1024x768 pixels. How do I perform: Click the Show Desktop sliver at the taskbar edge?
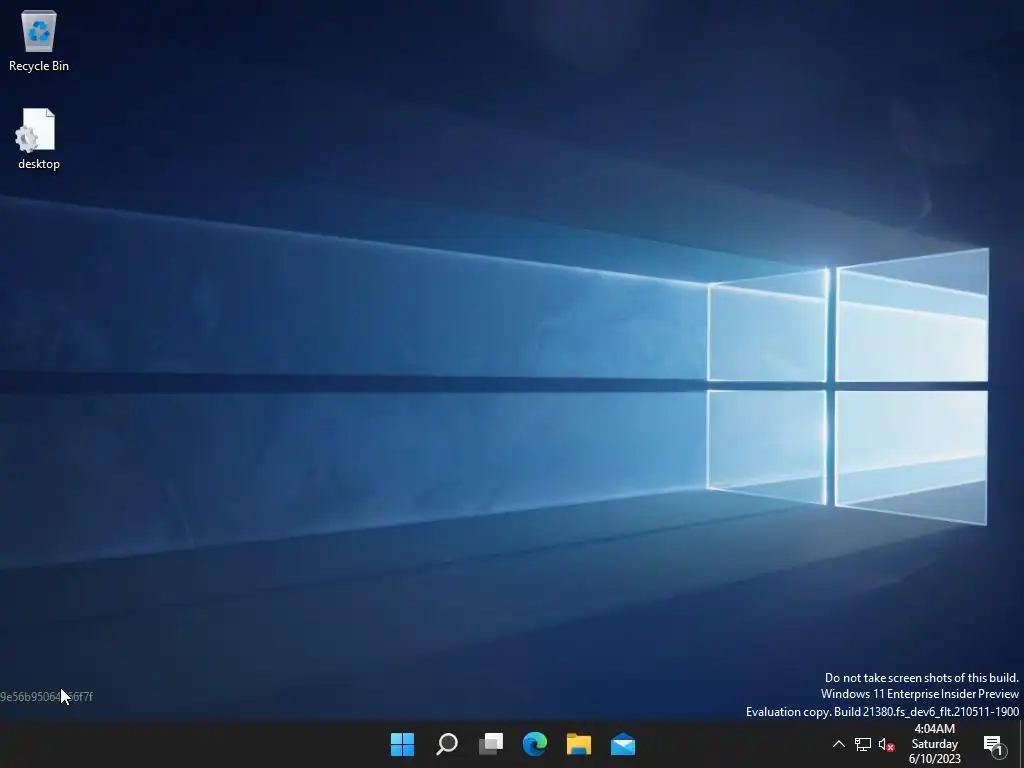click(1021, 744)
